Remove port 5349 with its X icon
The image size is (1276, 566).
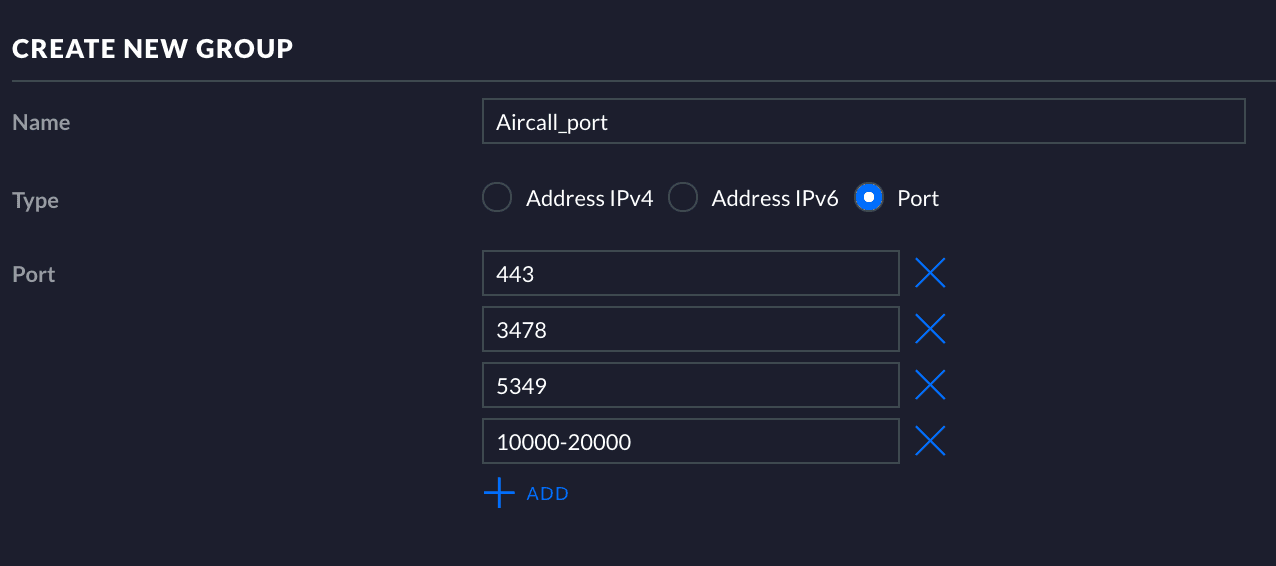tap(930, 385)
